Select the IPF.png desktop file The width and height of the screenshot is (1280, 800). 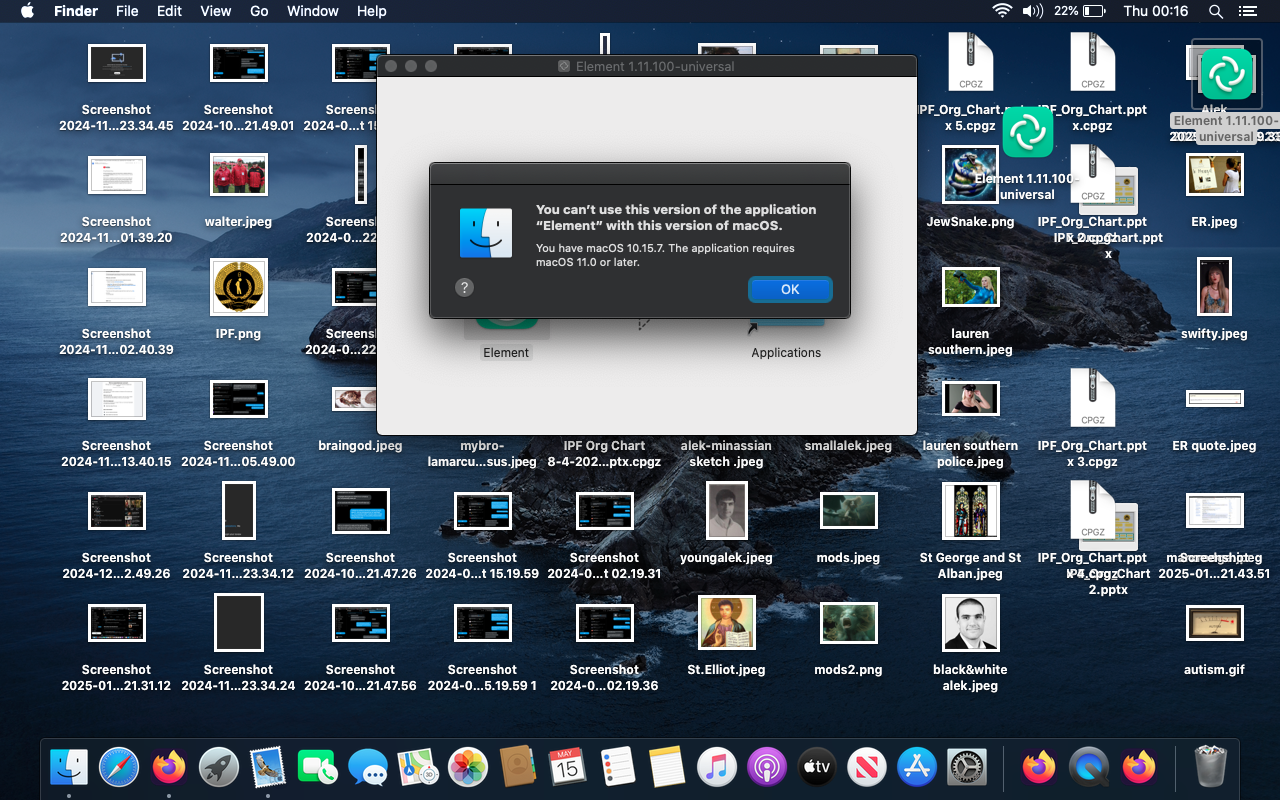coord(239,287)
